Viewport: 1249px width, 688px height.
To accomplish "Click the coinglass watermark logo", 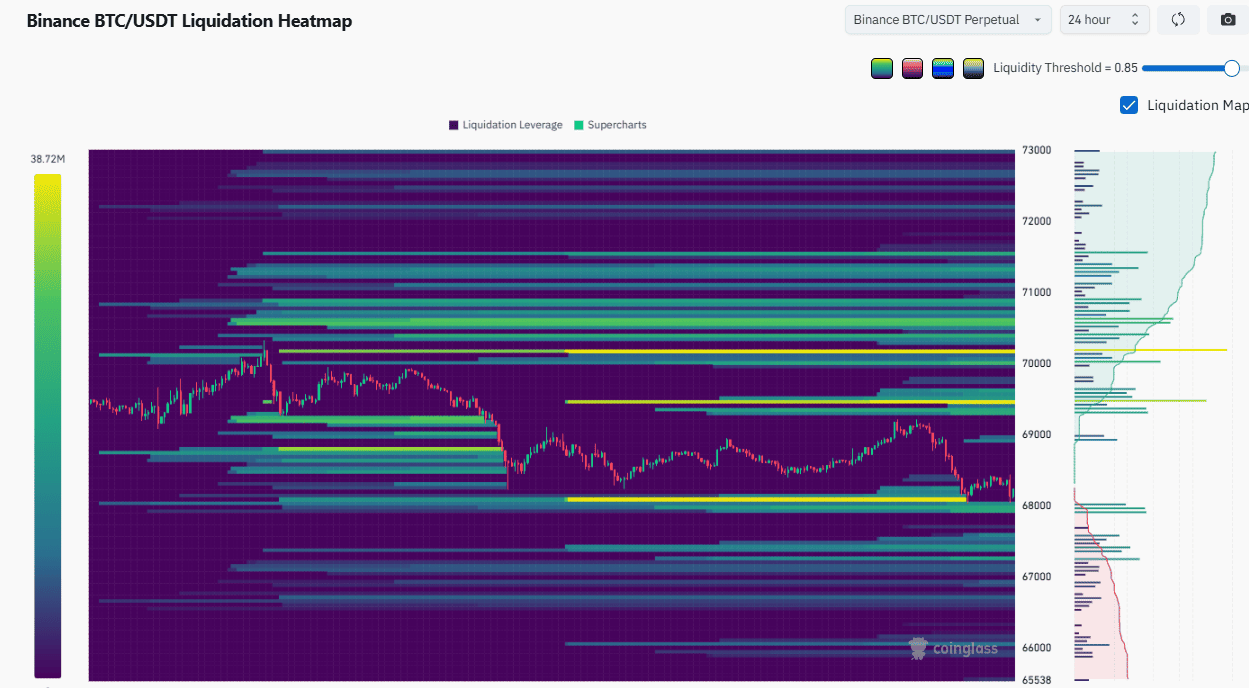I will [953, 649].
